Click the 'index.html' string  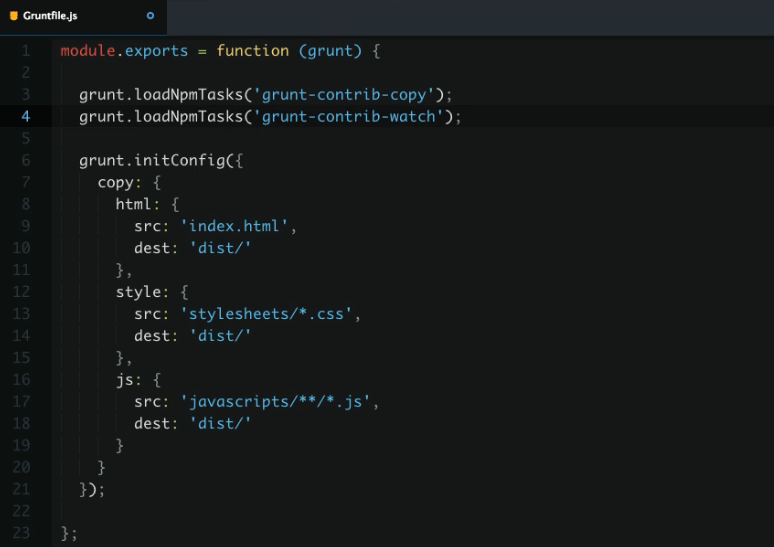coord(234,226)
